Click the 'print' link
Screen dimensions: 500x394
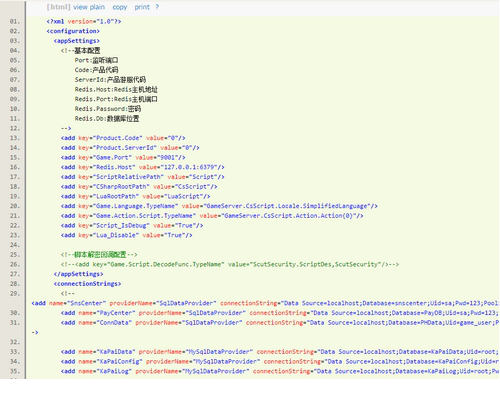click(x=142, y=7)
